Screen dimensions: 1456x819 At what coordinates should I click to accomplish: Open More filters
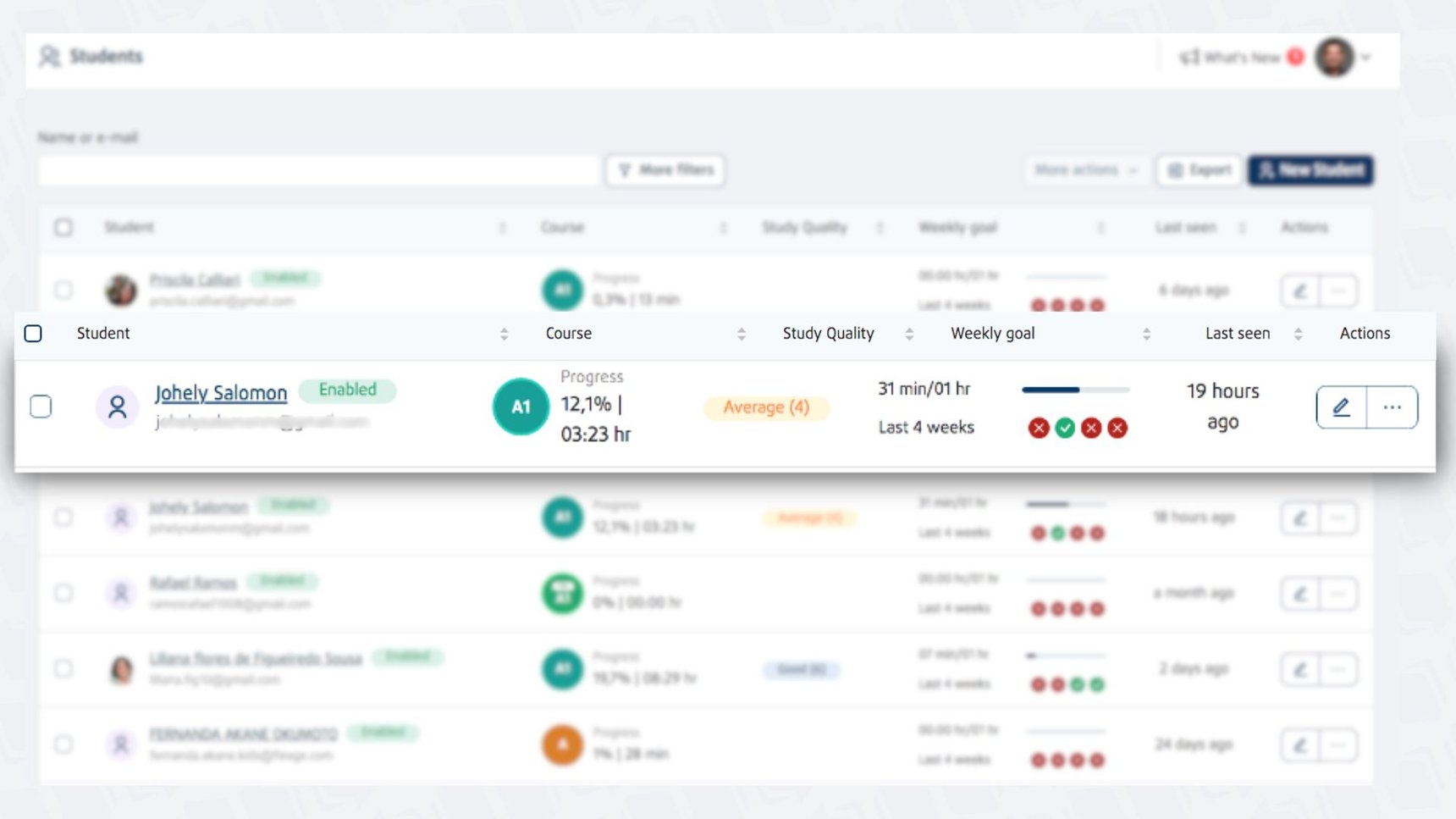[x=665, y=170]
